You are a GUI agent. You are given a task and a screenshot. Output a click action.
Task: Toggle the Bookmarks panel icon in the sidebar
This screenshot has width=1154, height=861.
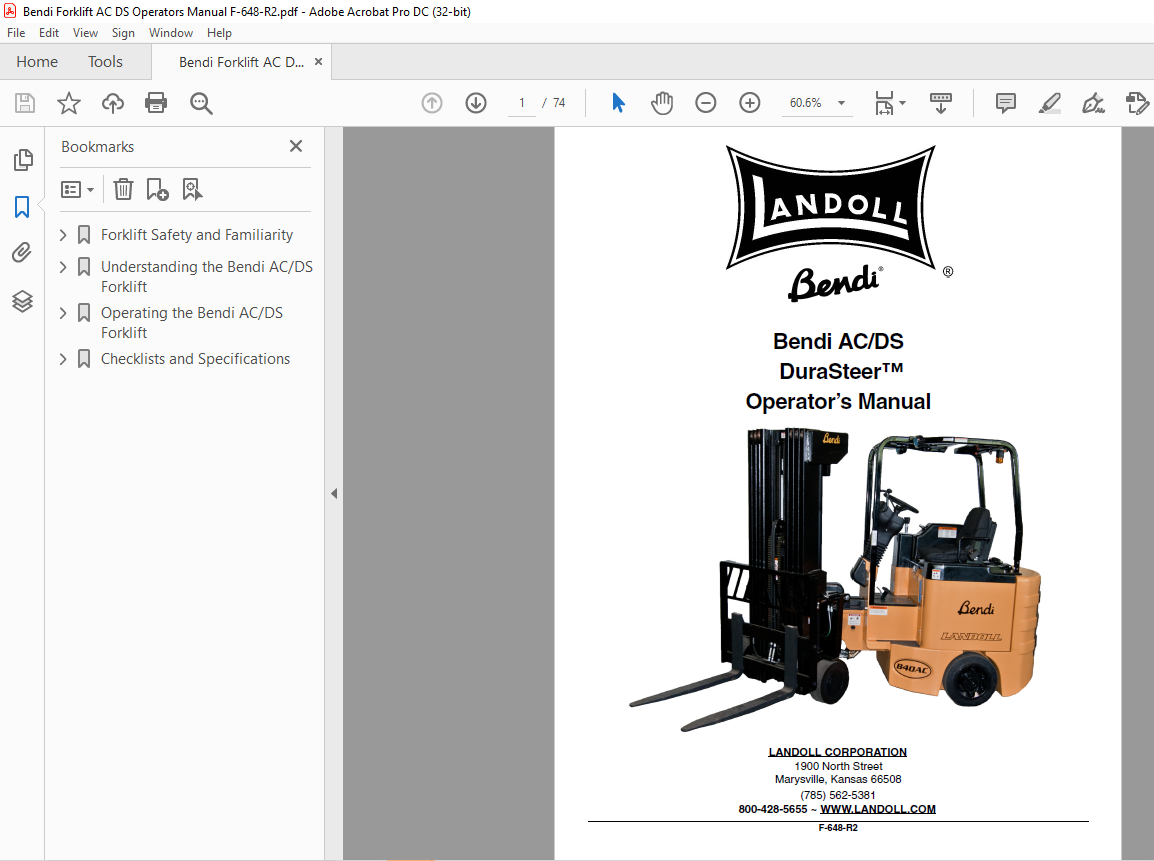pyautogui.click(x=22, y=207)
